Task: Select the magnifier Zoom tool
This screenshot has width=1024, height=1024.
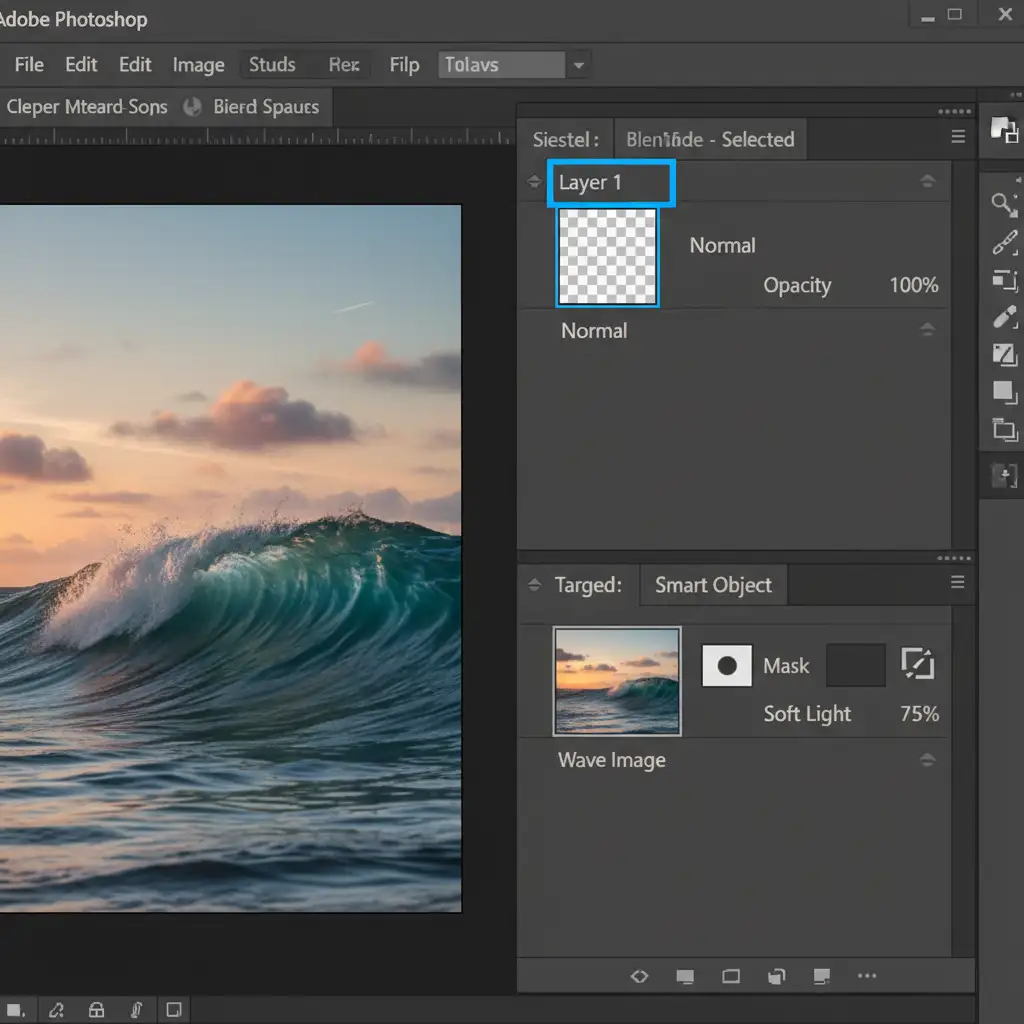Action: pyautogui.click(x=1003, y=205)
